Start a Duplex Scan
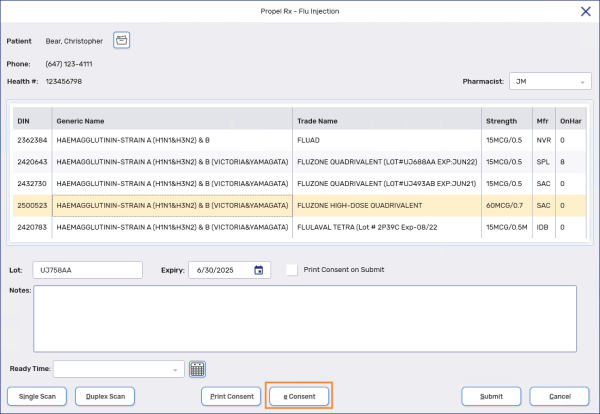Viewport: 600px width, 414px height. pos(103,396)
